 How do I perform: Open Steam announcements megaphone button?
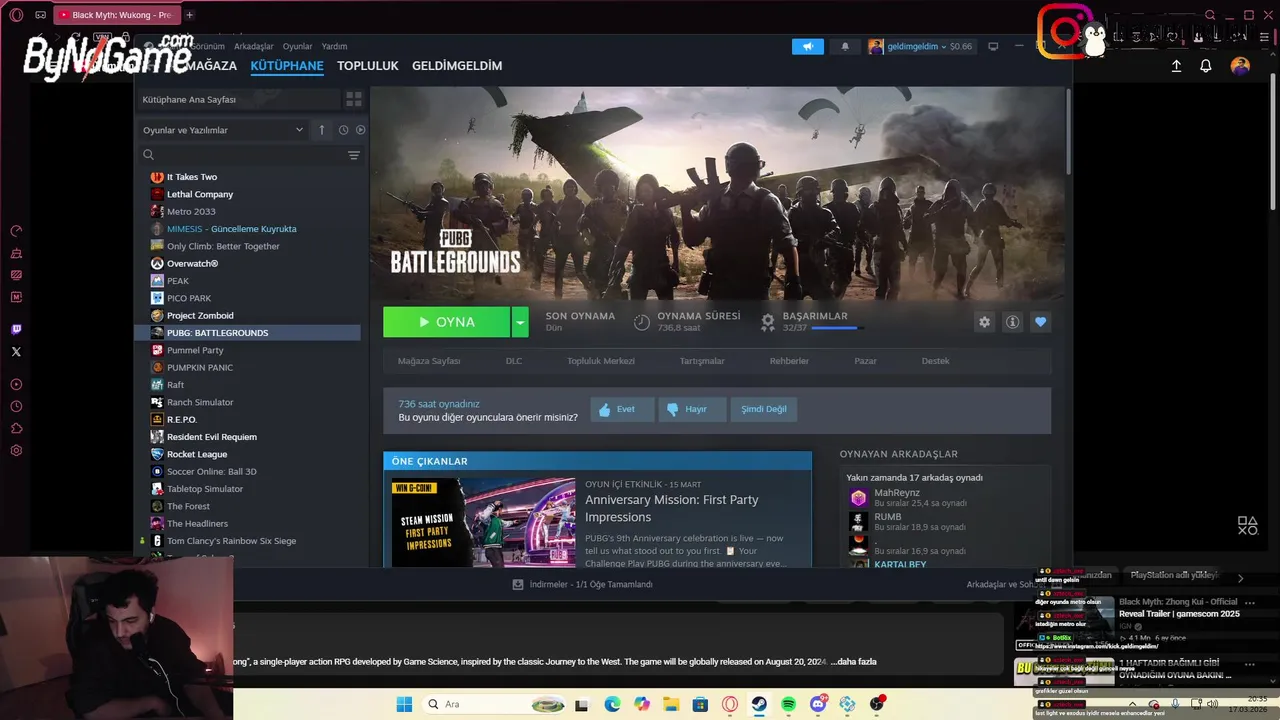coord(807,46)
